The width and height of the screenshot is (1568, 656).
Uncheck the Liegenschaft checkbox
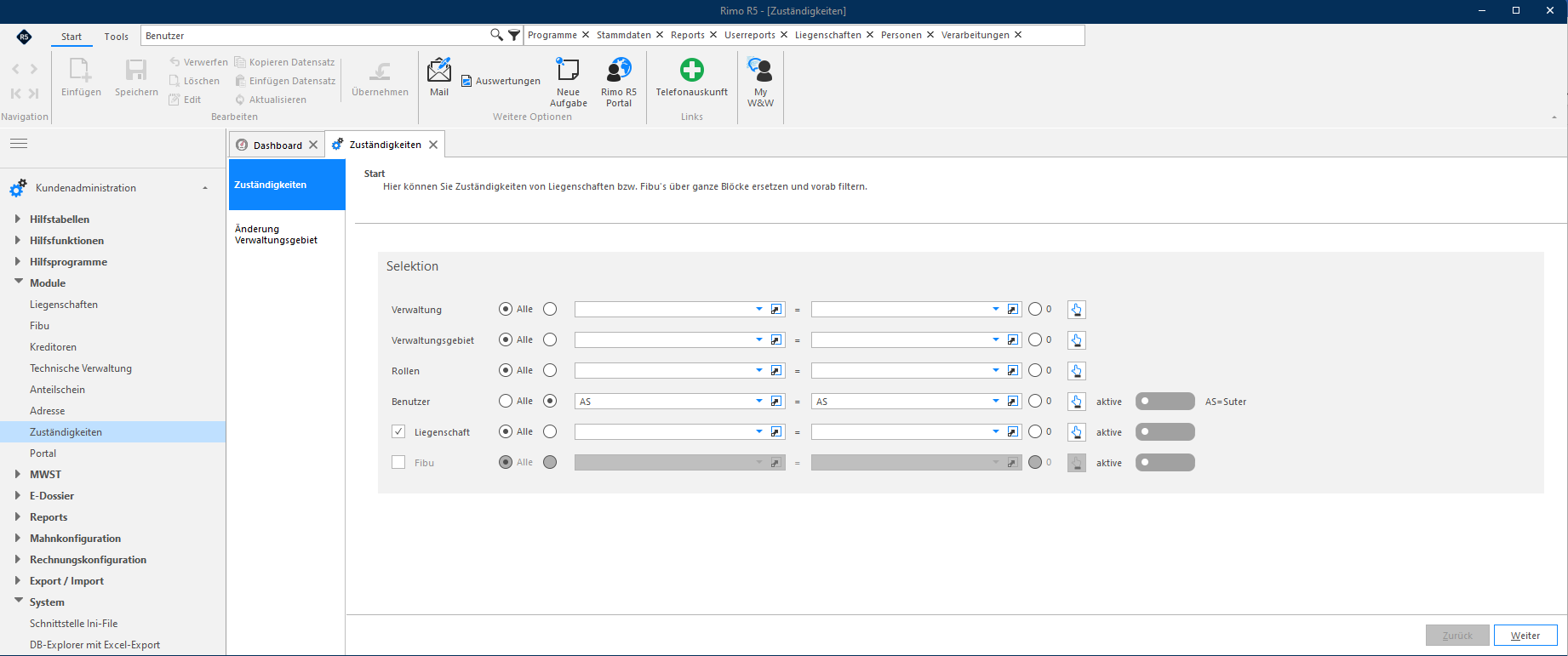point(398,431)
